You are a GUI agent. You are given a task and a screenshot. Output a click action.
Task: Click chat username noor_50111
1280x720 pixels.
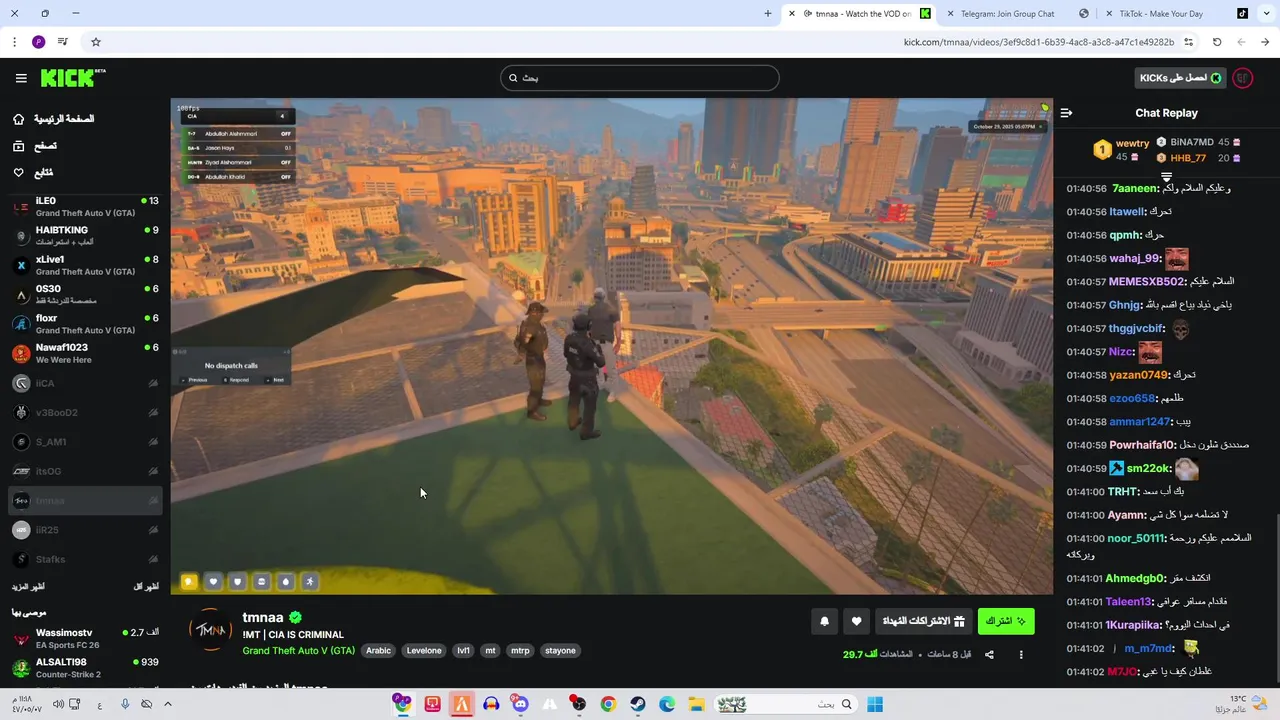coord(1136,539)
